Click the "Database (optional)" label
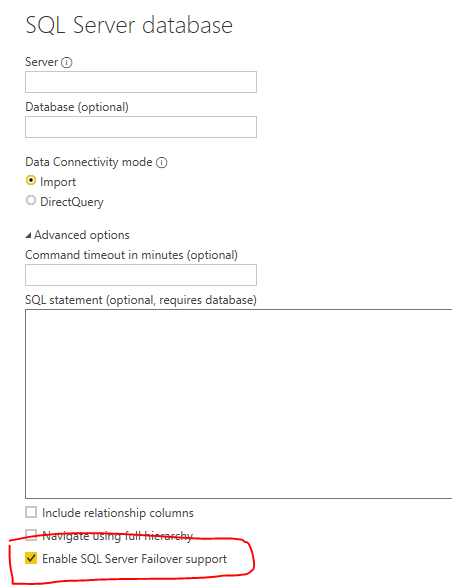This screenshot has width=452, height=586. 77,107
